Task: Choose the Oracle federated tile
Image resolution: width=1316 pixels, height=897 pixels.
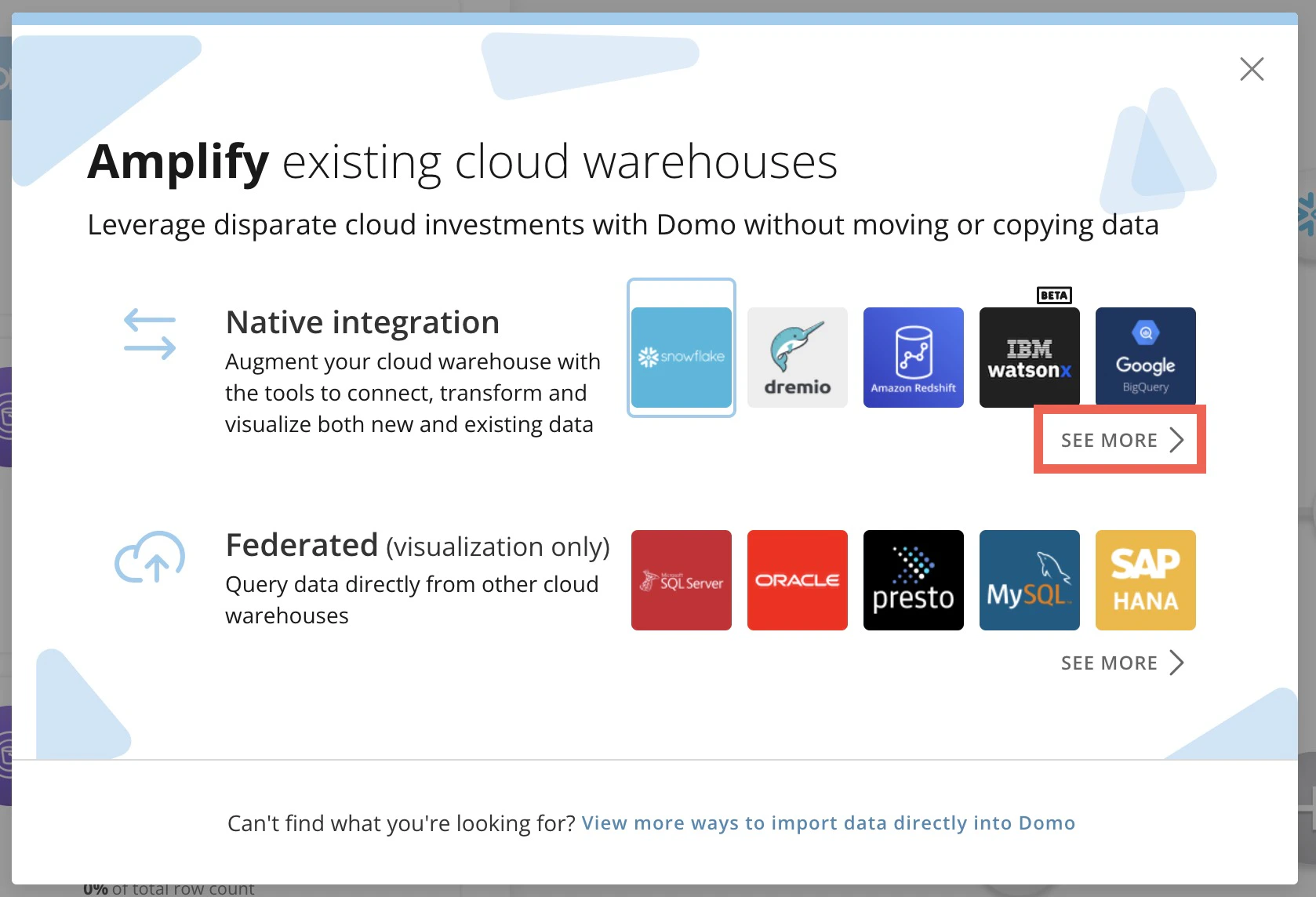Action: point(798,580)
